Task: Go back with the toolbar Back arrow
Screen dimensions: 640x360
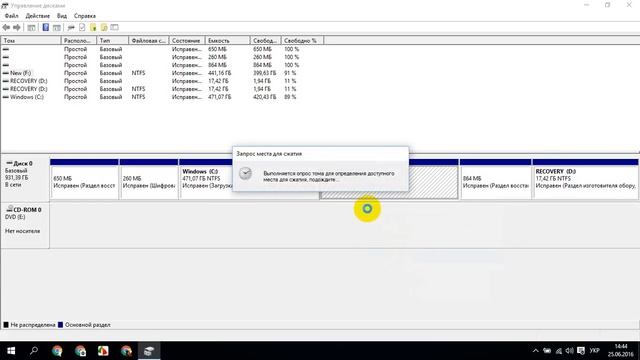Action: click(x=6, y=27)
